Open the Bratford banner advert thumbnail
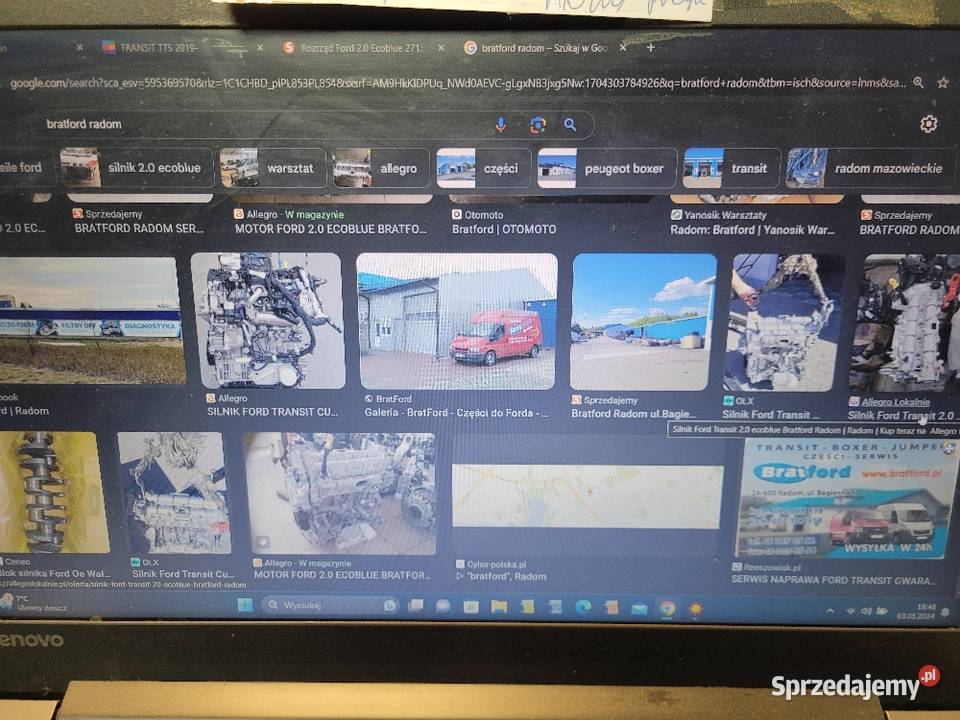The height and width of the screenshot is (720, 960). point(845,499)
